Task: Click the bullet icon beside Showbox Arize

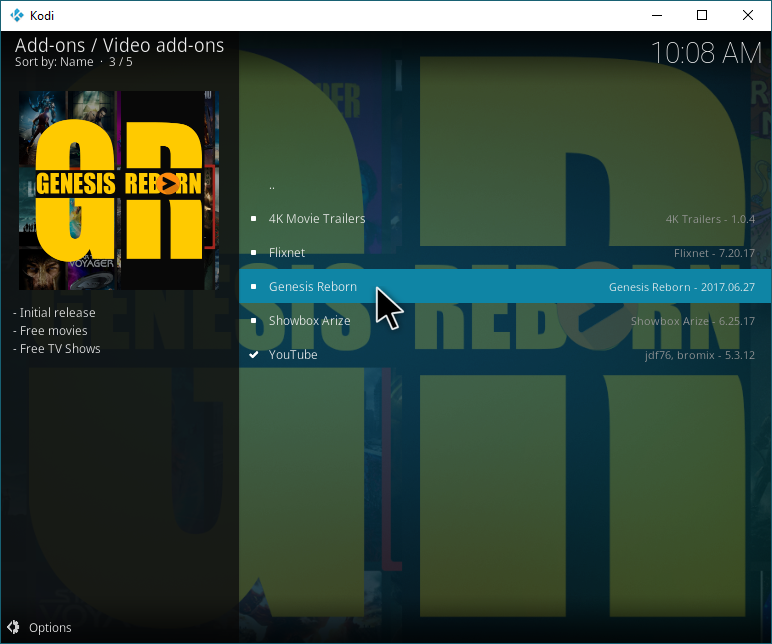Action: pos(254,321)
